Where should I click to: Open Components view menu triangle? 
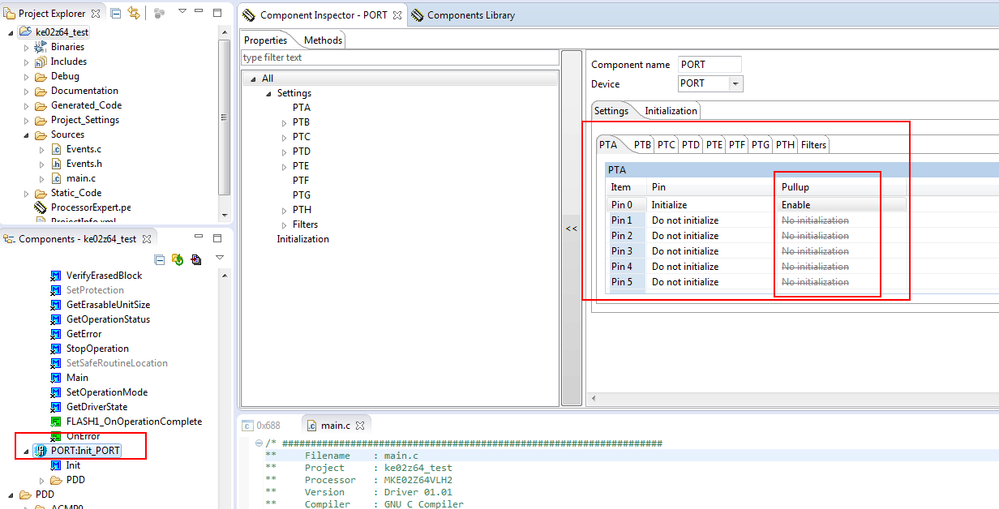(x=220, y=257)
